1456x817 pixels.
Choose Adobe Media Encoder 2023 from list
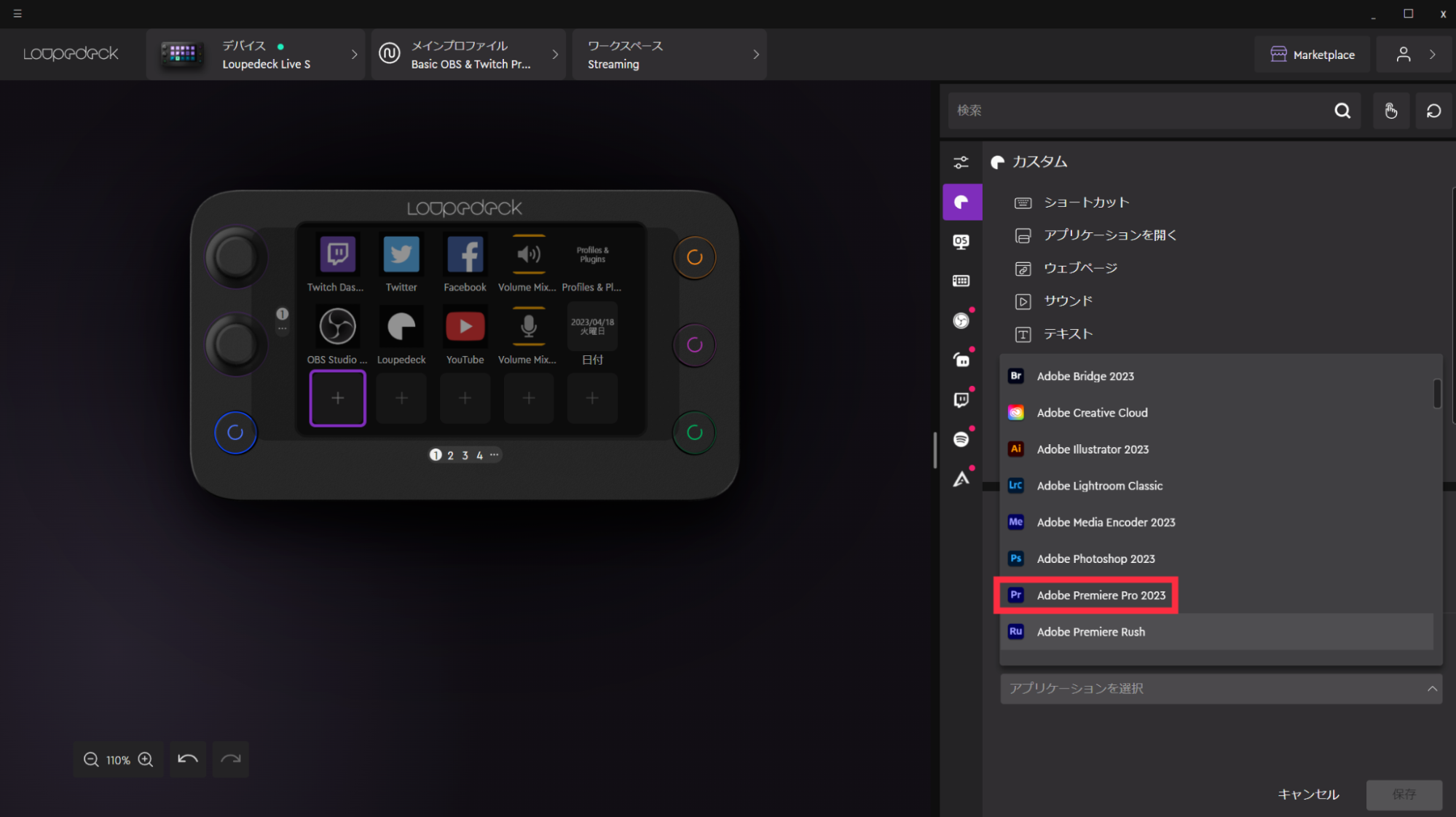point(1217,522)
